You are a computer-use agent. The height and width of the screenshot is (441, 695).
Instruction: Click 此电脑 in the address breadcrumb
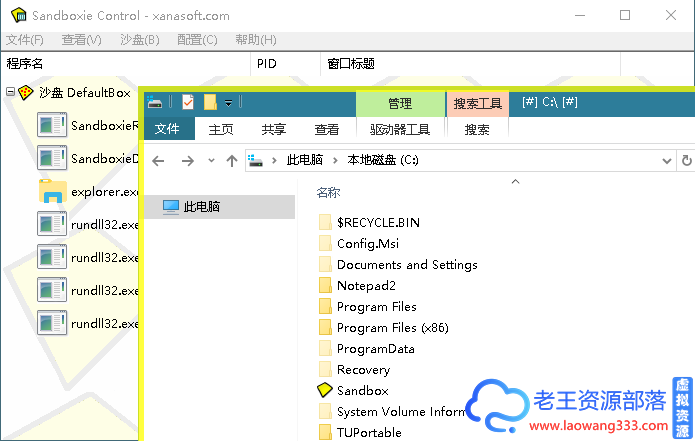tap(304, 160)
